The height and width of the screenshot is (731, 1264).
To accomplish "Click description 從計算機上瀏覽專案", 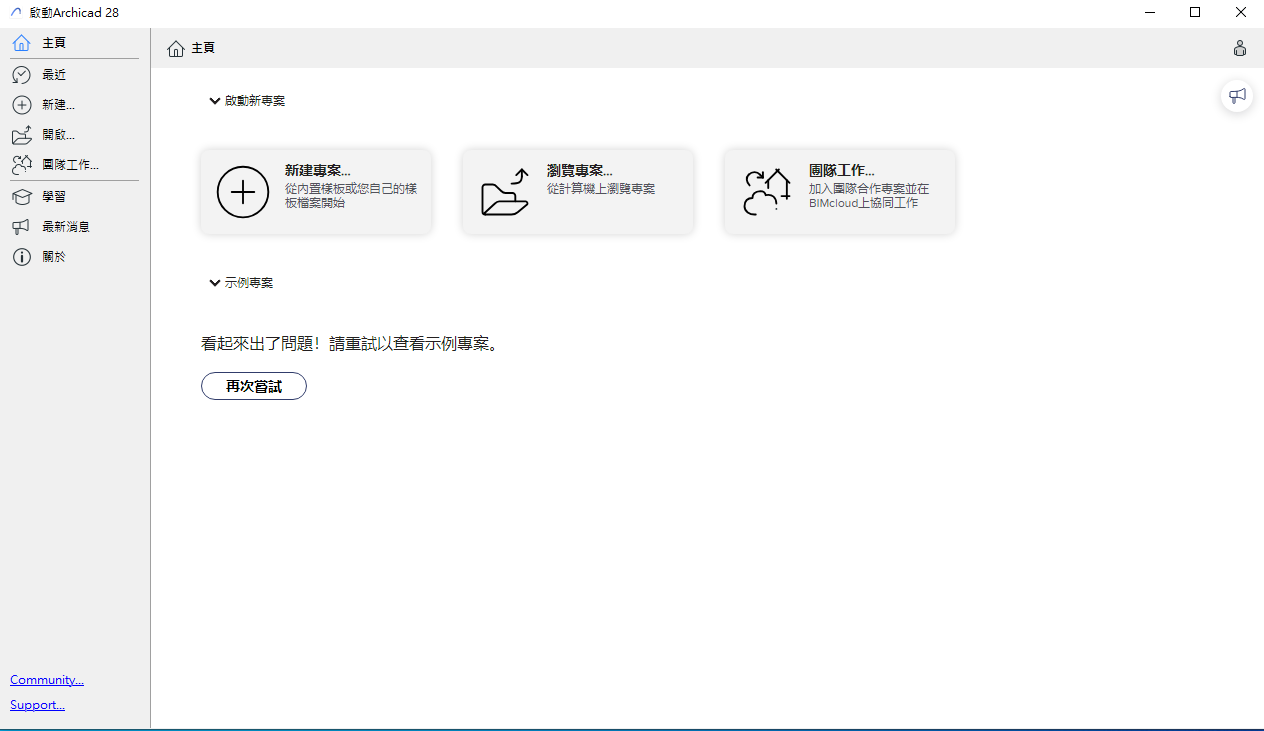I will pyautogui.click(x=601, y=188).
